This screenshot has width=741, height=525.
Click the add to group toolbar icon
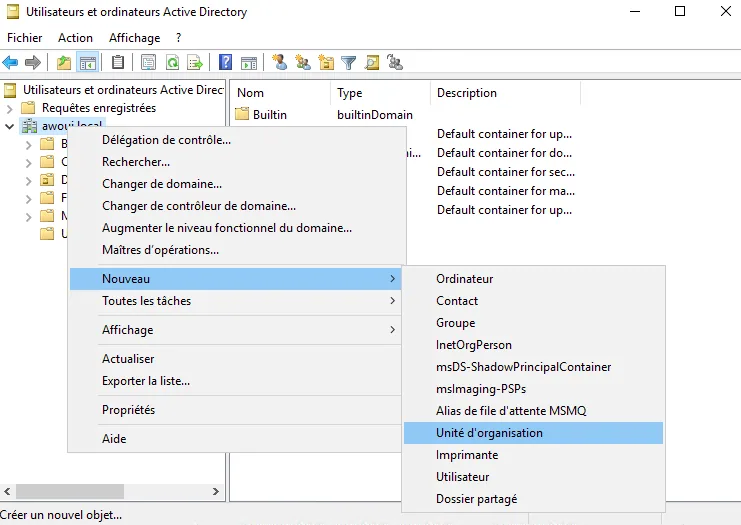click(395, 62)
